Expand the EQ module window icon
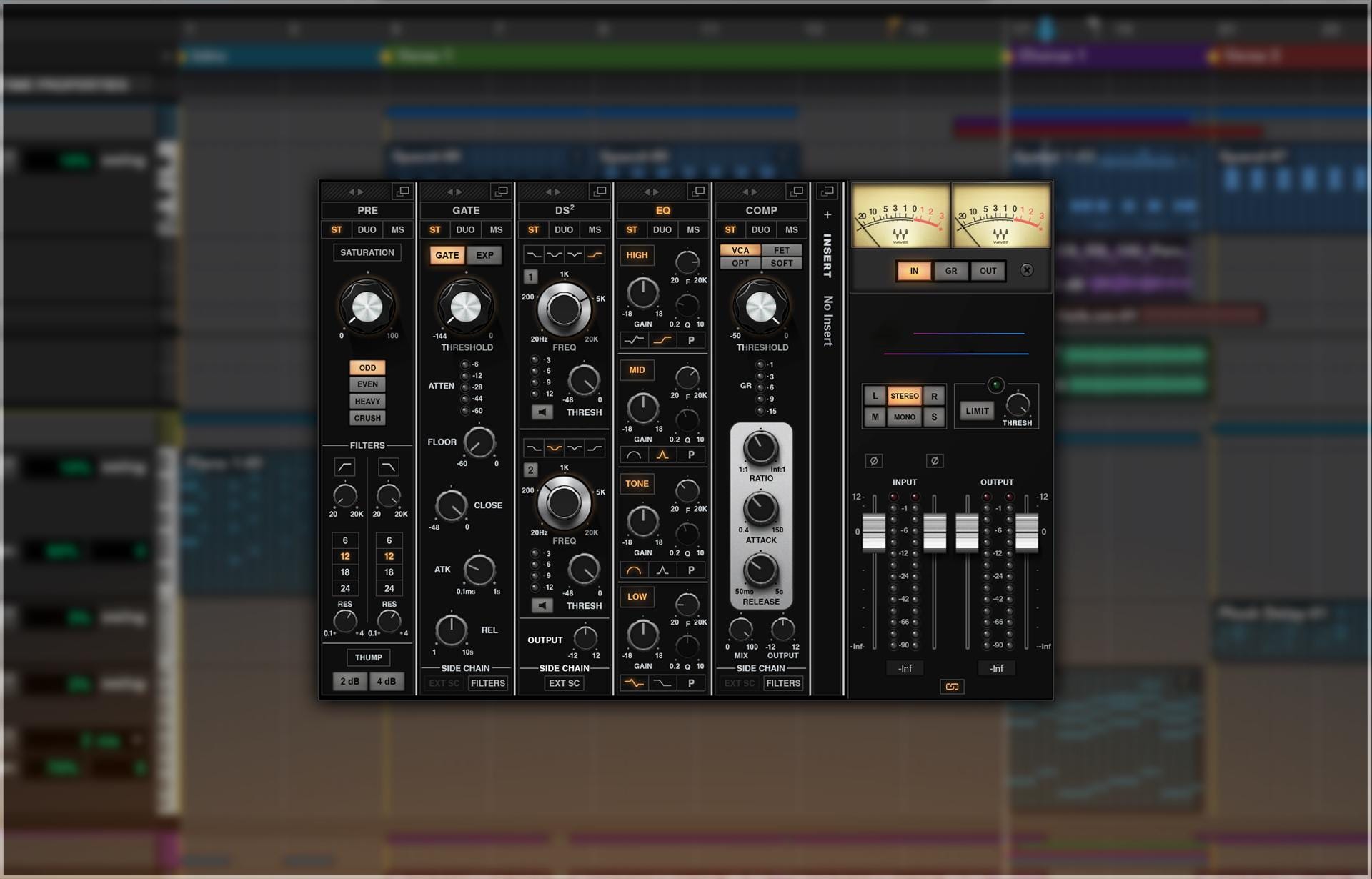Viewport: 1372px width, 879px height. (698, 192)
